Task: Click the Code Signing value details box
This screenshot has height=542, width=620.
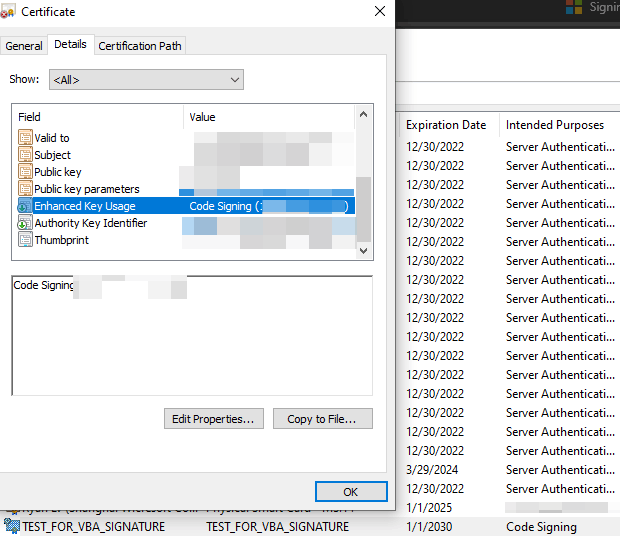Action: [192, 336]
